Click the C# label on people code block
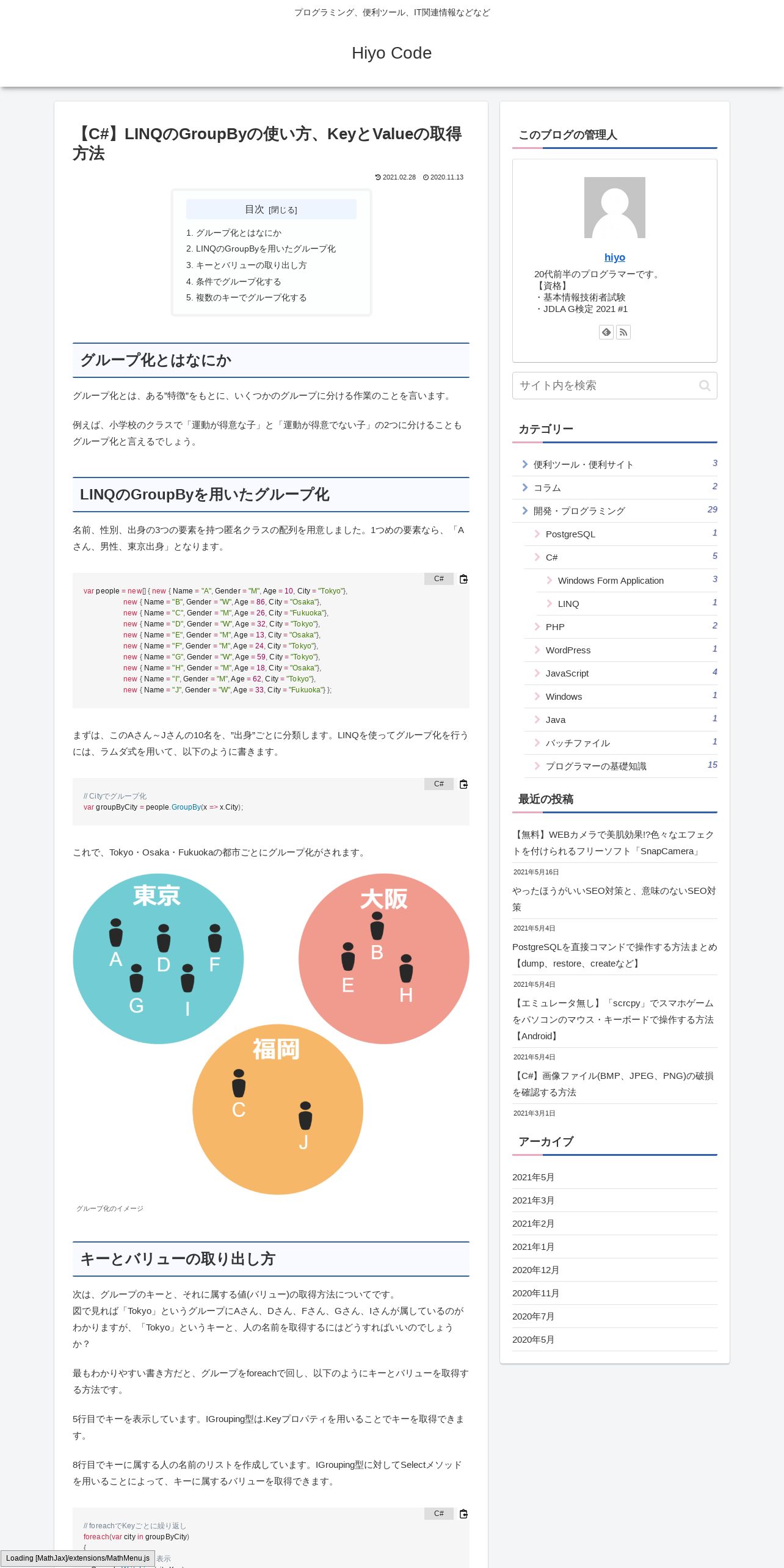The height and width of the screenshot is (1568, 784). pyautogui.click(x=439, y=579)
